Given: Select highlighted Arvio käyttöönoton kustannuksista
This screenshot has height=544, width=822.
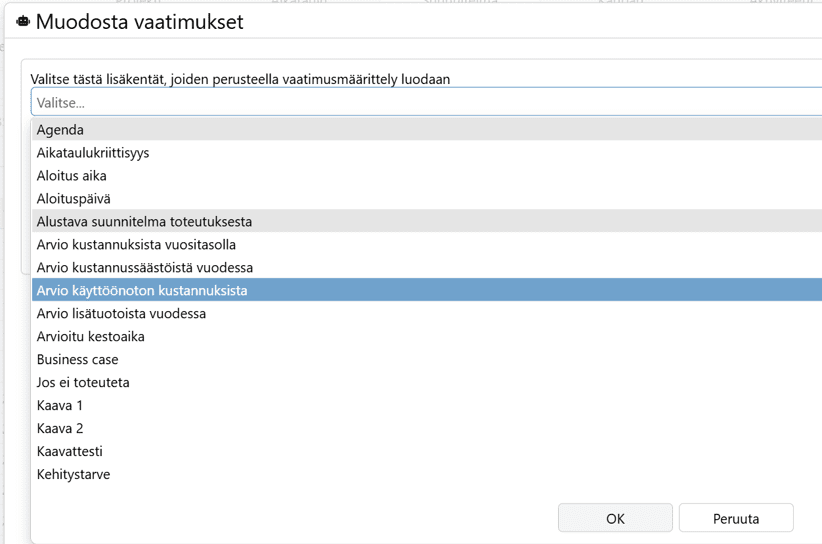Looking at the screenshot, I should (x=142, y=291).
